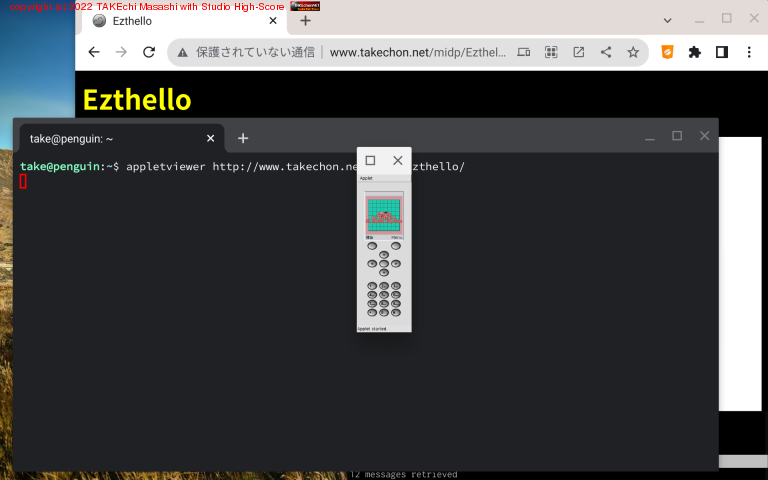Image resolution: width=768 pixels, height=480 pixels.
Task: Bookmark this page with the star icon
Action: 633,53
